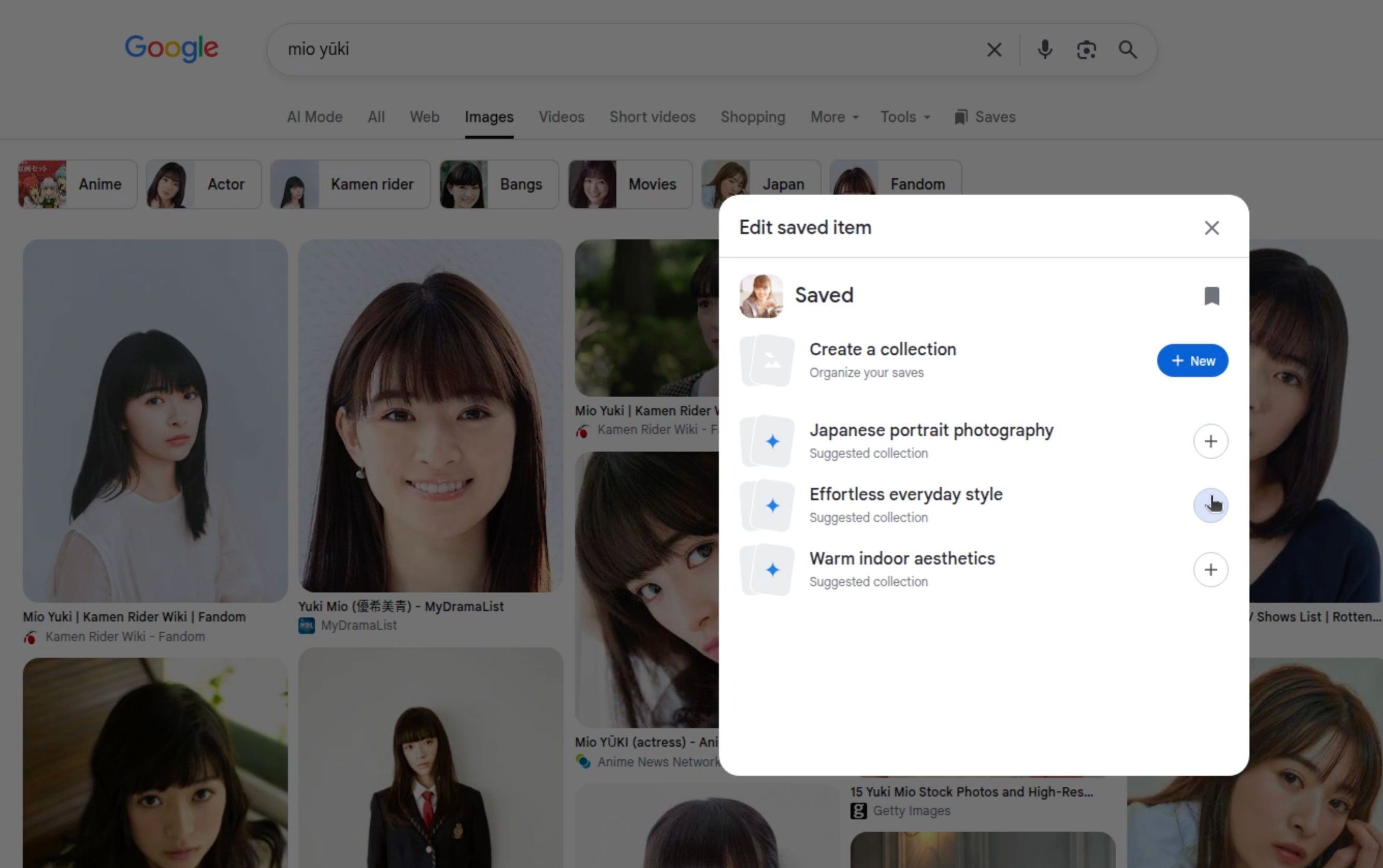Click the Create a collection placeholder icon
This screenshot has height=868, width=1383.
click(767, 360)
